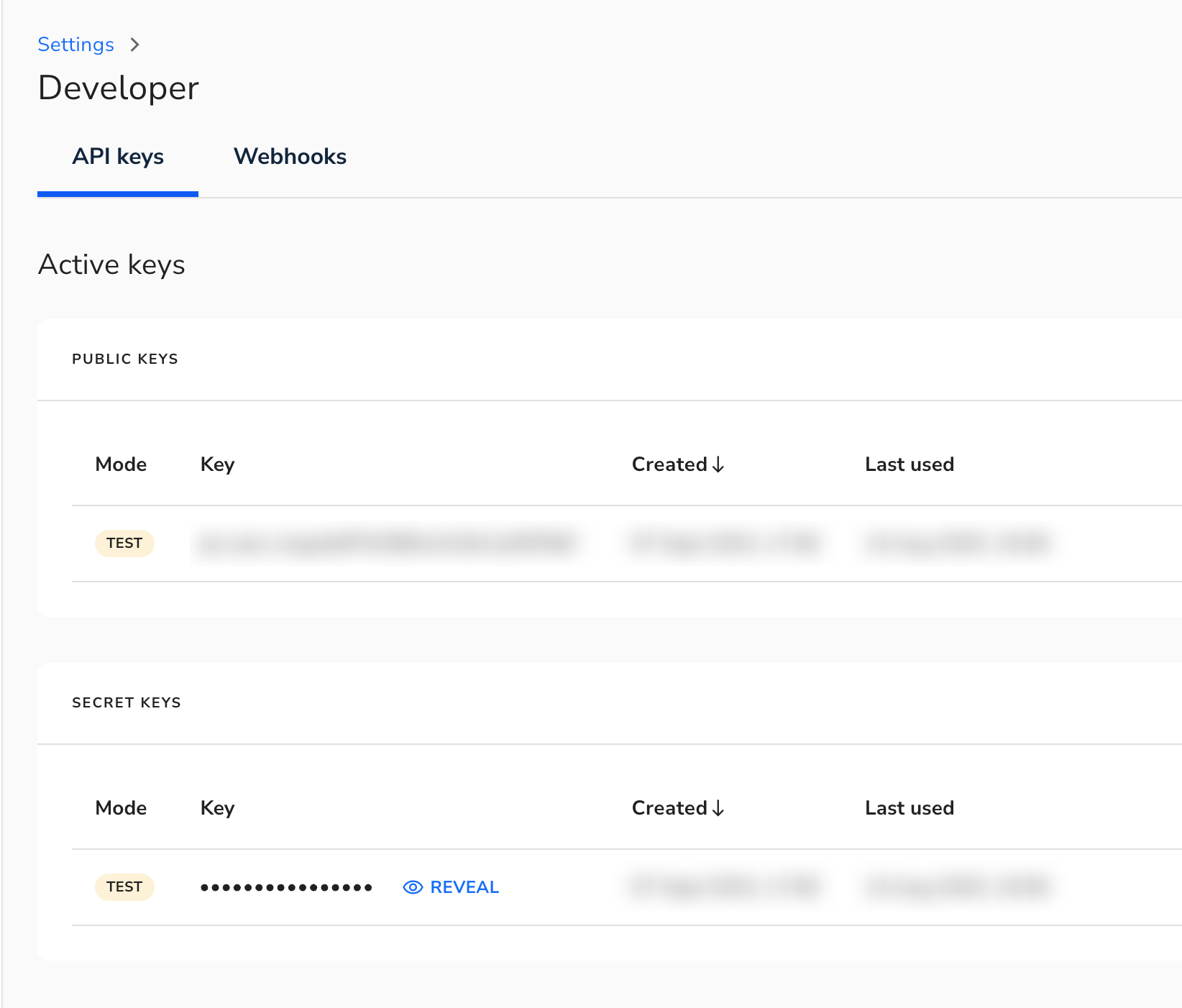Click the blurred public key value
The width and height of the screenshot is (1182, 1008).
pos(388,543)
